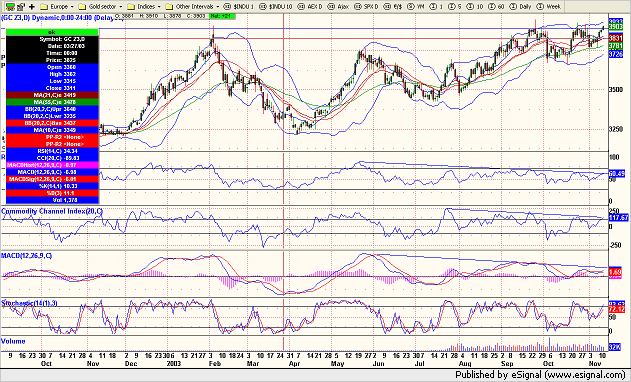This screenshot has width=631, height=382.
Task: Click the 3903 green price marker on scale
Action: click(616, 27)
